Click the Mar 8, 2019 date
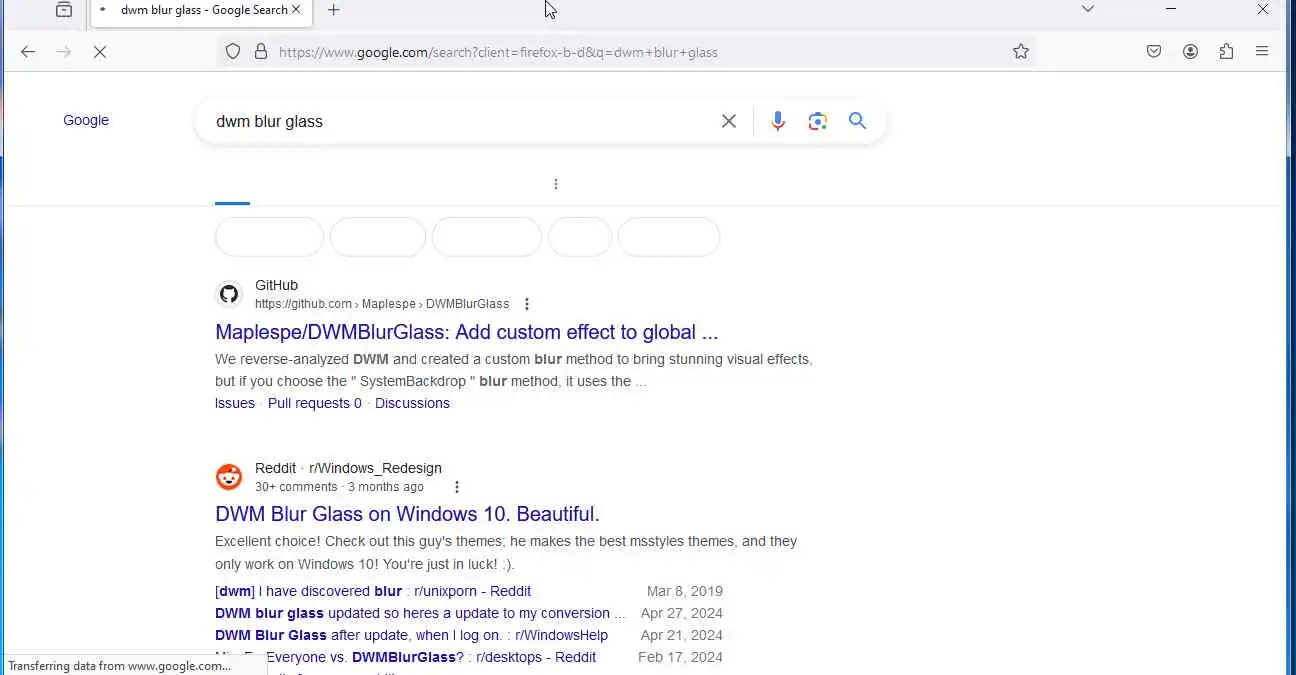Viewport: 1296px width, 675px height. click(x=685, y=591)
